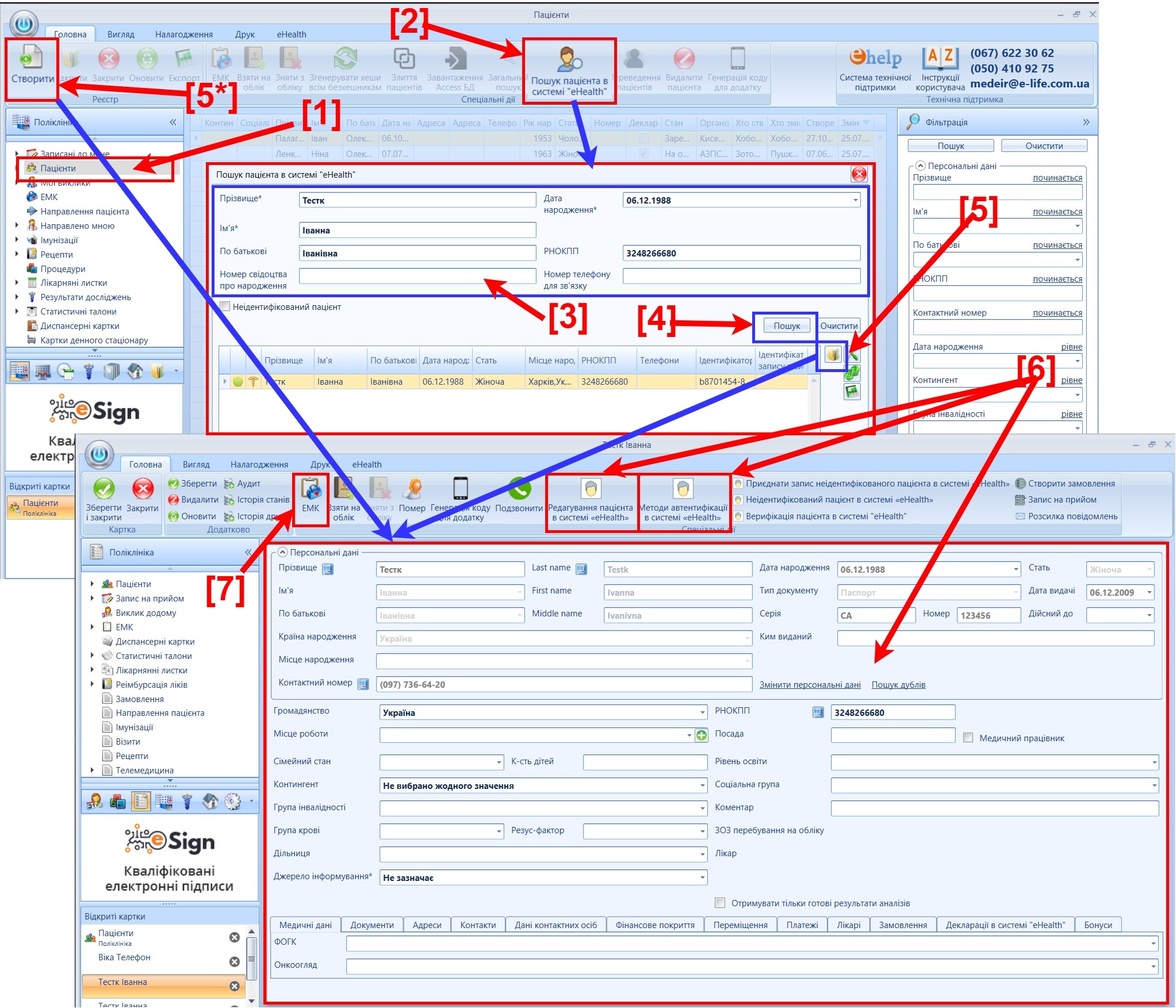The image size is (1176, 1008).
Task: Click Згенерувати хеши всім безхешникам icon
Action: 345,70
